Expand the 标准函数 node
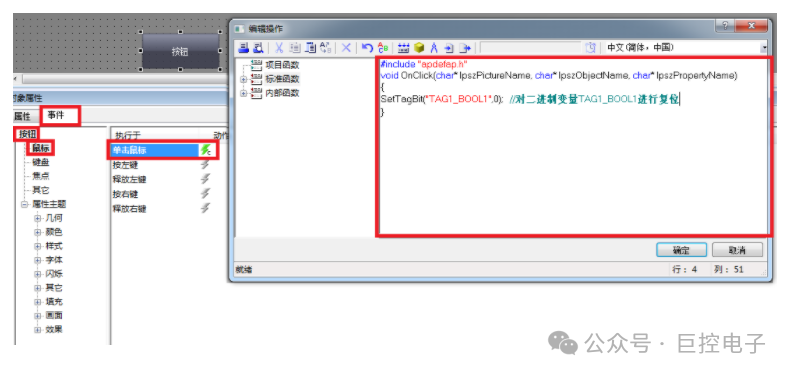The width and height of the screenshot is (791, 375). [244, 79]
